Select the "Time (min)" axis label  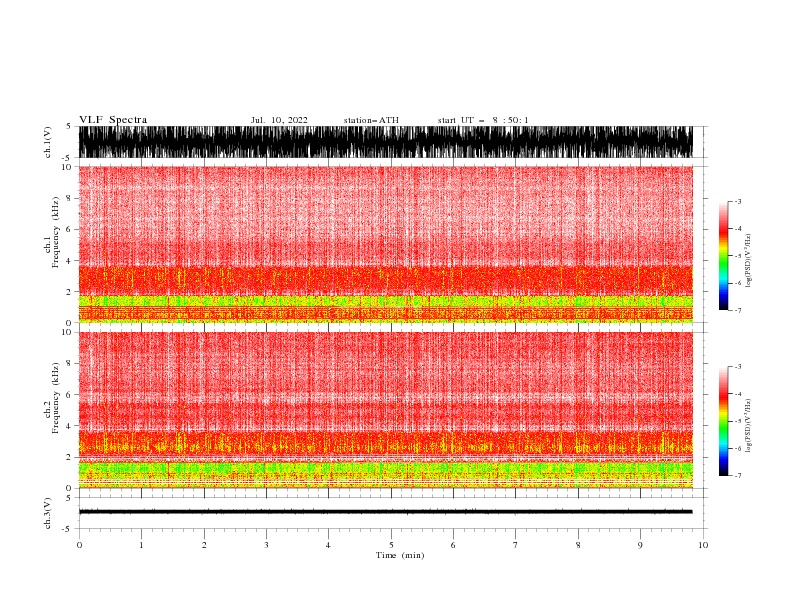pyautogui.click(x=400, y=555)
